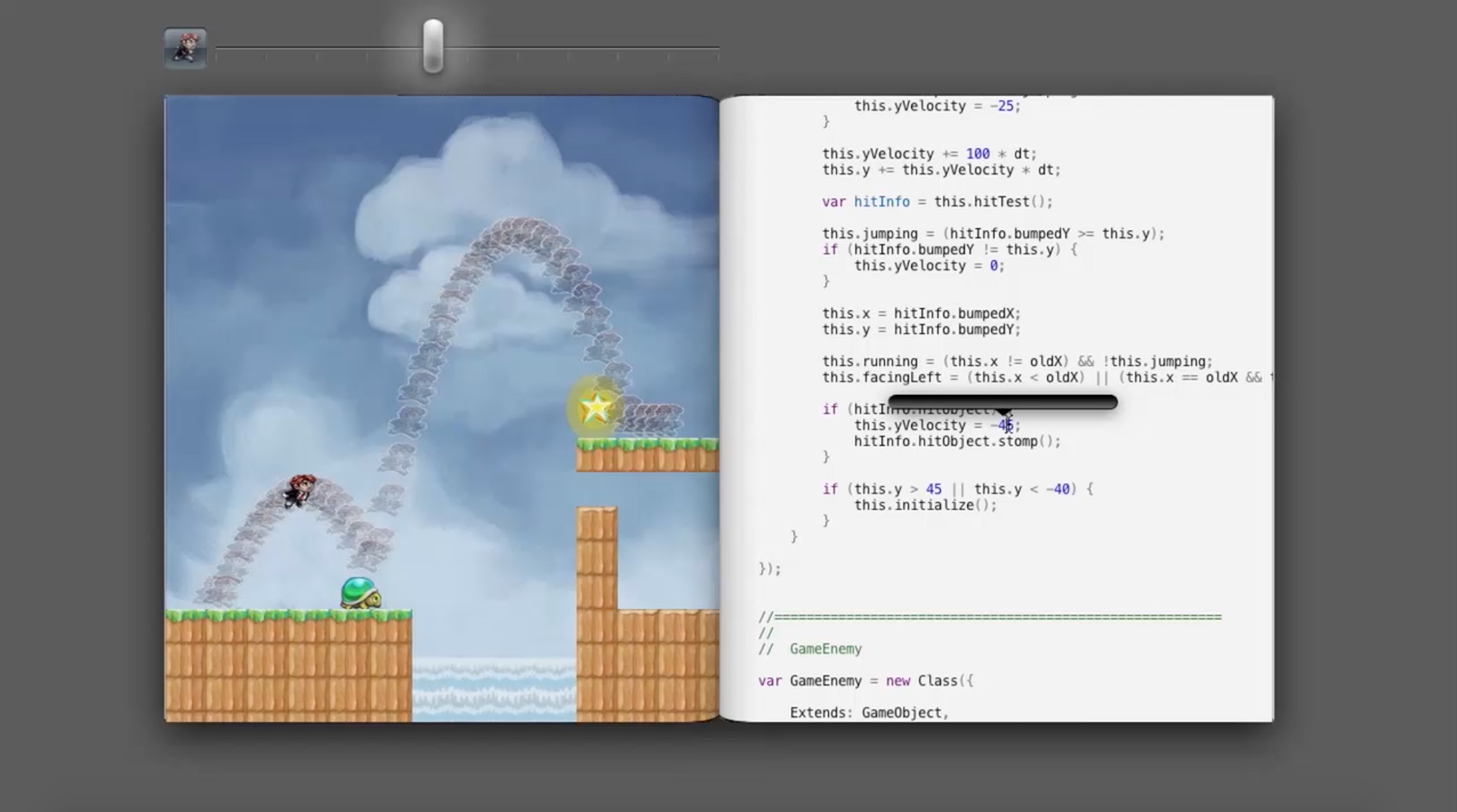Click 'this.y = hitInfo.bumpedY;' line
Viewport: 1457px width, 812px height.
[x=921, y=330]
